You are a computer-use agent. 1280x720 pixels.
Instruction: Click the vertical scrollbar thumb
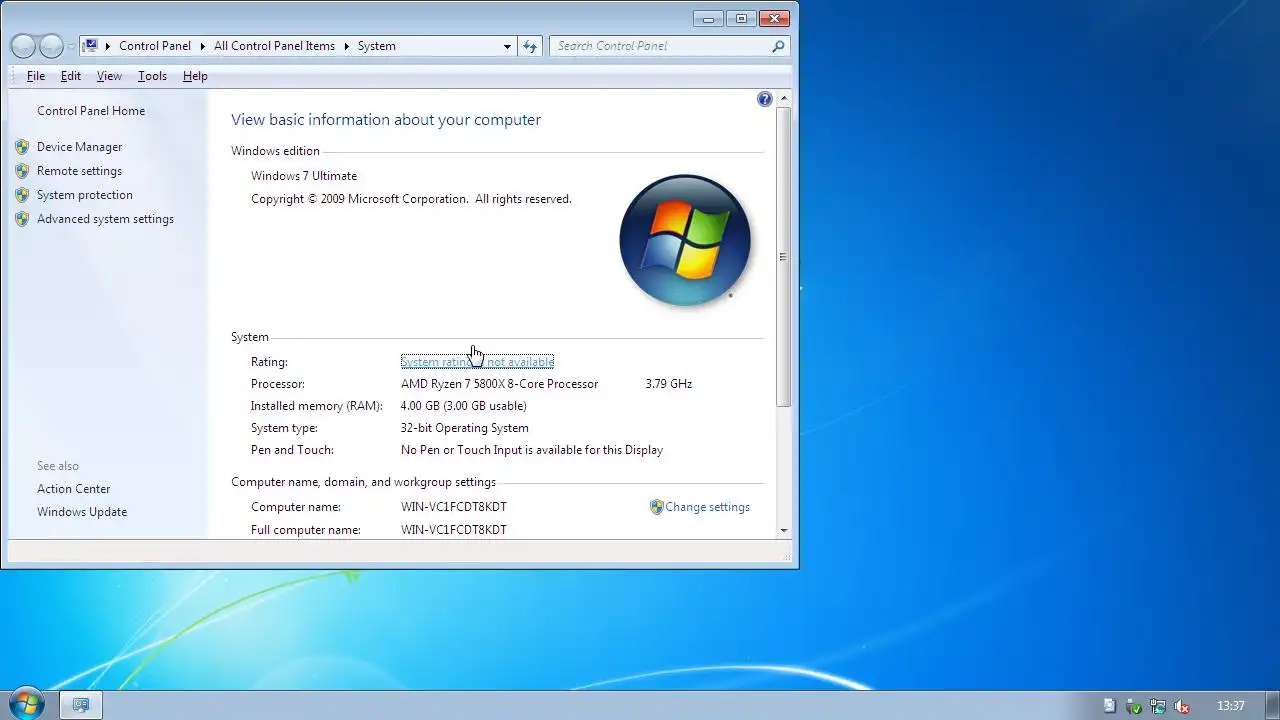[783, 257]
